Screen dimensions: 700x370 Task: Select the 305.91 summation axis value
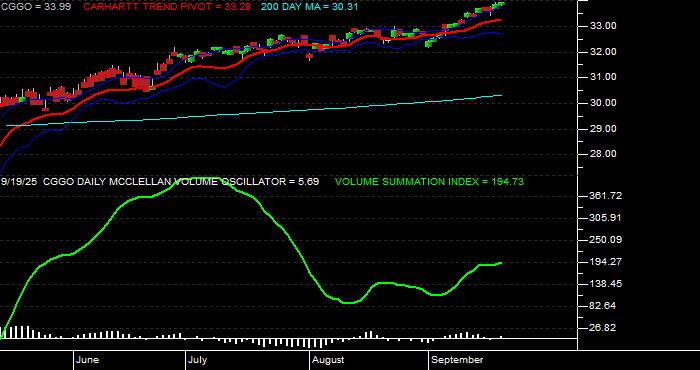pos(605,218)
